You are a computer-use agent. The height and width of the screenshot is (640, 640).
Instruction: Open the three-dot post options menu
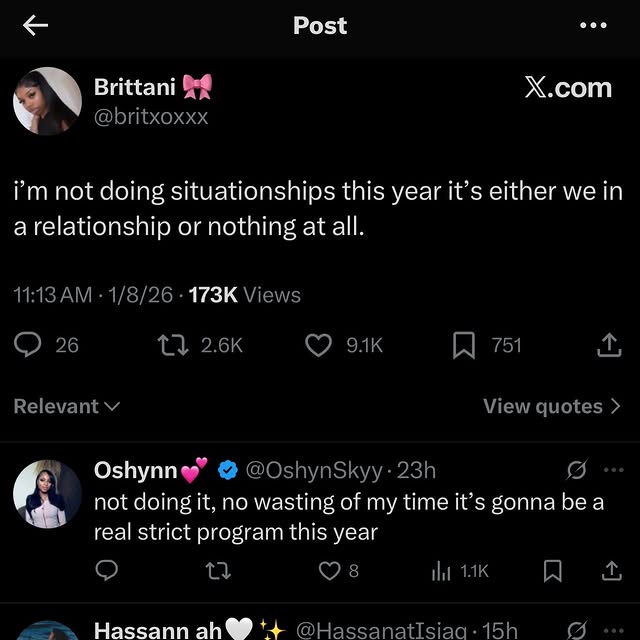(593, 26)
